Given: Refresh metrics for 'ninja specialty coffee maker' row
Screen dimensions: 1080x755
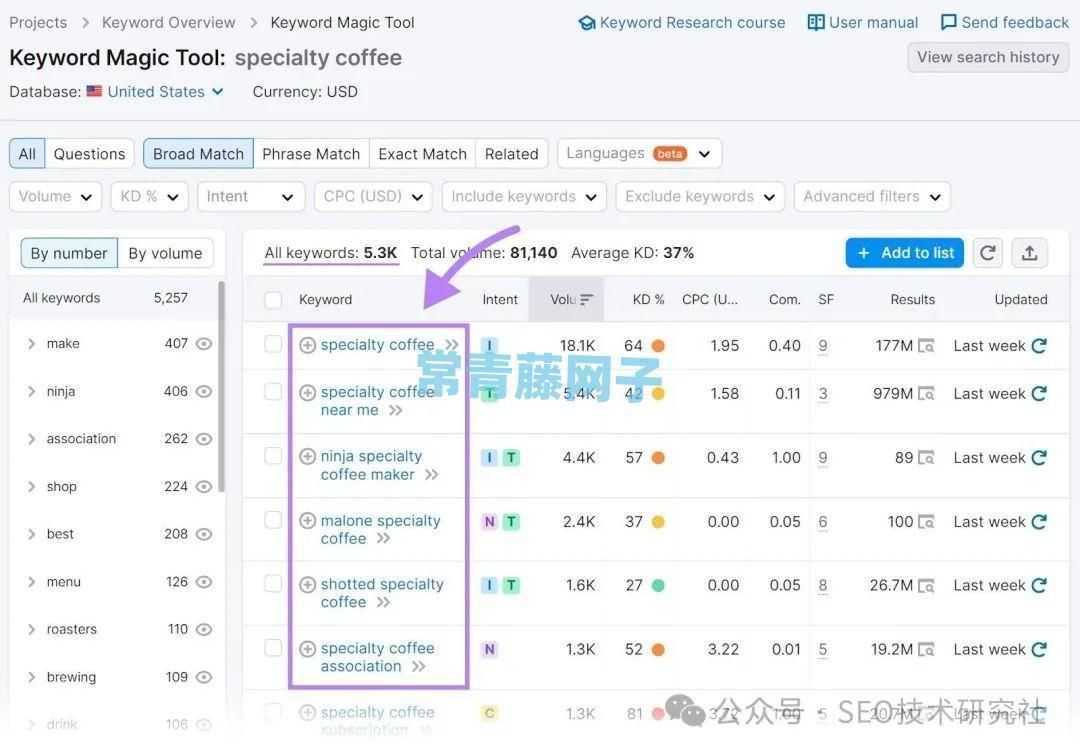Looking at the screenshot, I should pos(1039,457).
